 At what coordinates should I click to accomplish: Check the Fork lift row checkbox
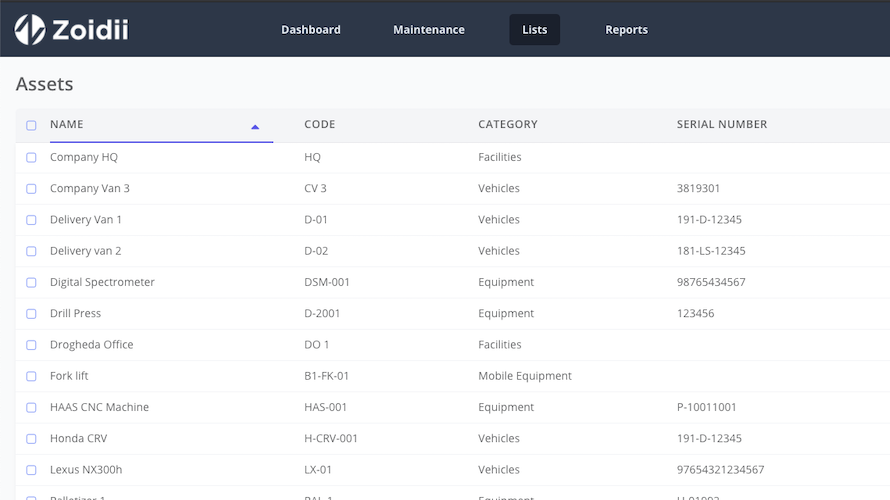pos(31,376)
